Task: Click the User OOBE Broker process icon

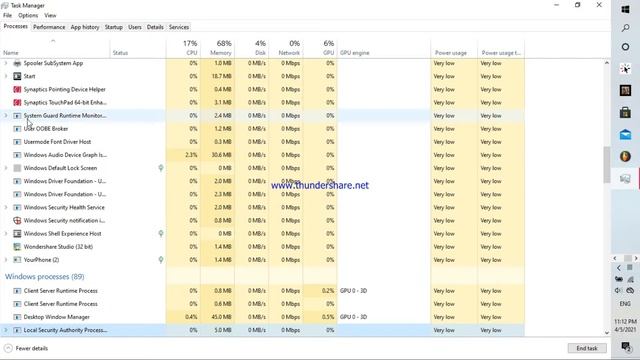Action: pos(17,129)
